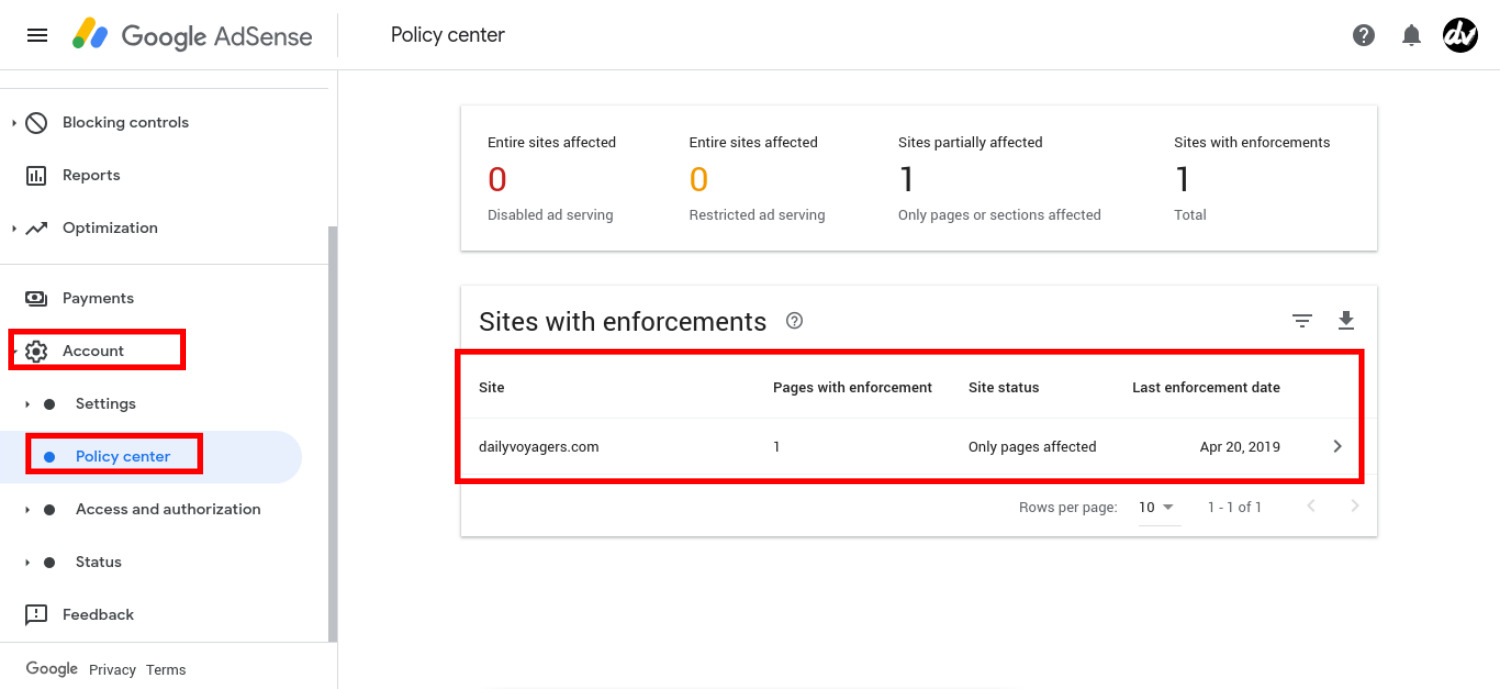Click the Only pages affected status cell
Image resolution: width=1500 pixels, height=689 pixels.
1032,447
